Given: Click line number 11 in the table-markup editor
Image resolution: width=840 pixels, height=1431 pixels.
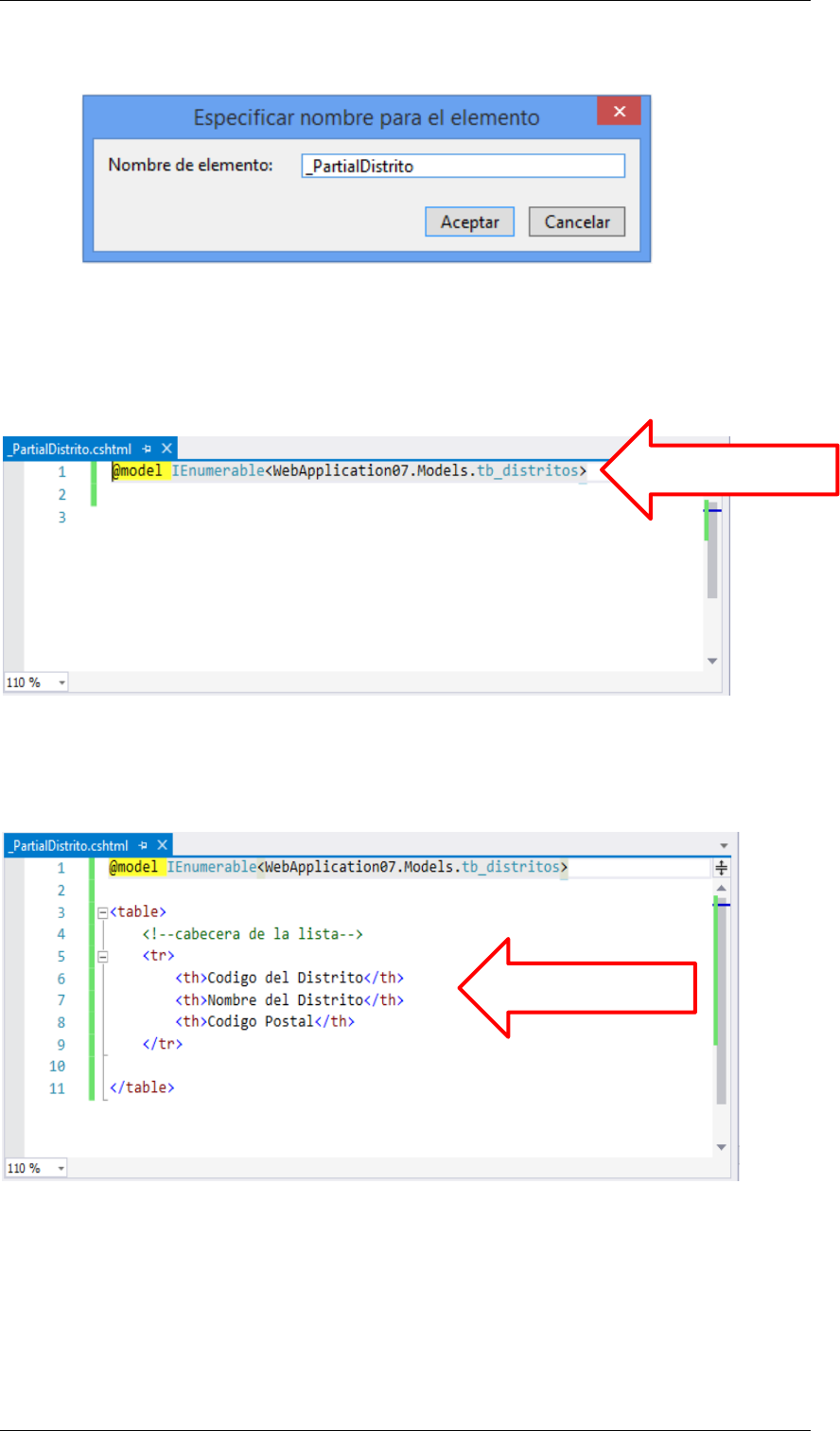Looking at the screenshot, I should (57, 1088).
